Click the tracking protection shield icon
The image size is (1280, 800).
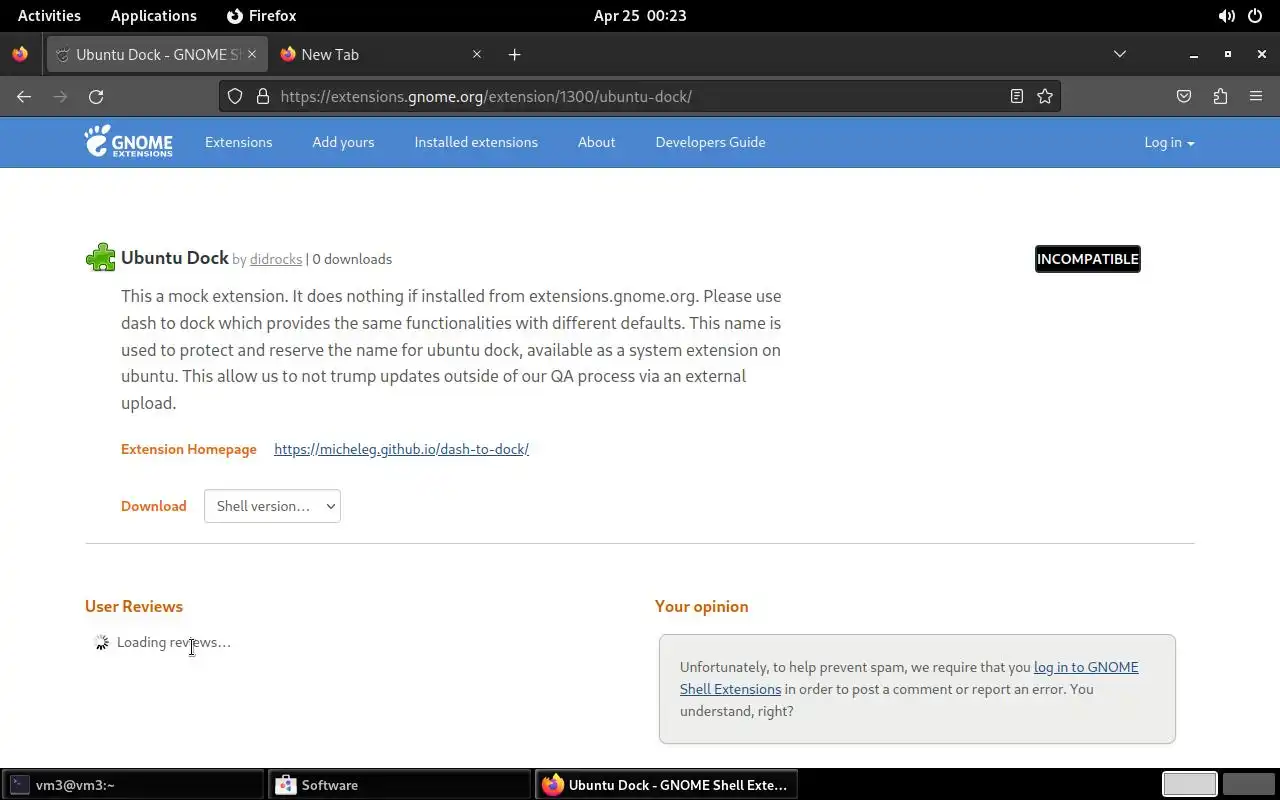tap(235, 96)
